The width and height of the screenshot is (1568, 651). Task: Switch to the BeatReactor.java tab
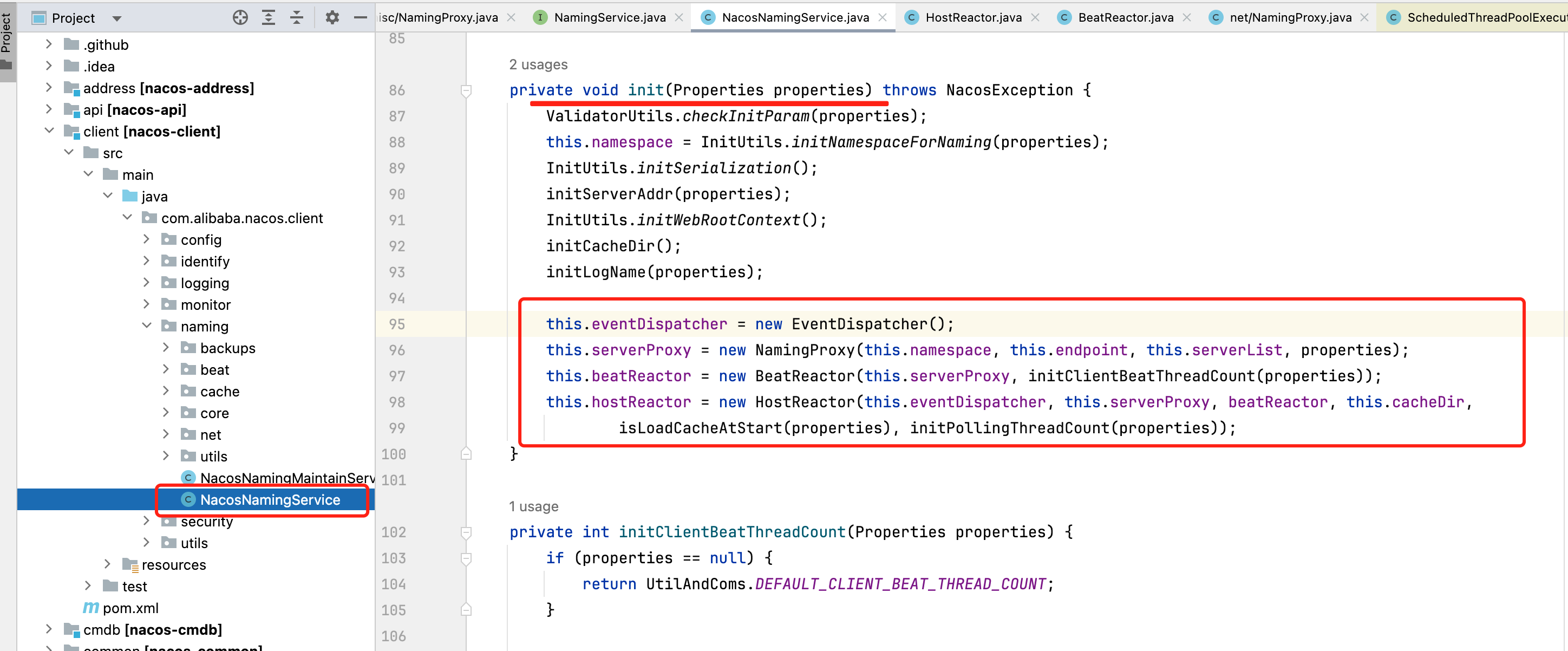click(1125, 18)
